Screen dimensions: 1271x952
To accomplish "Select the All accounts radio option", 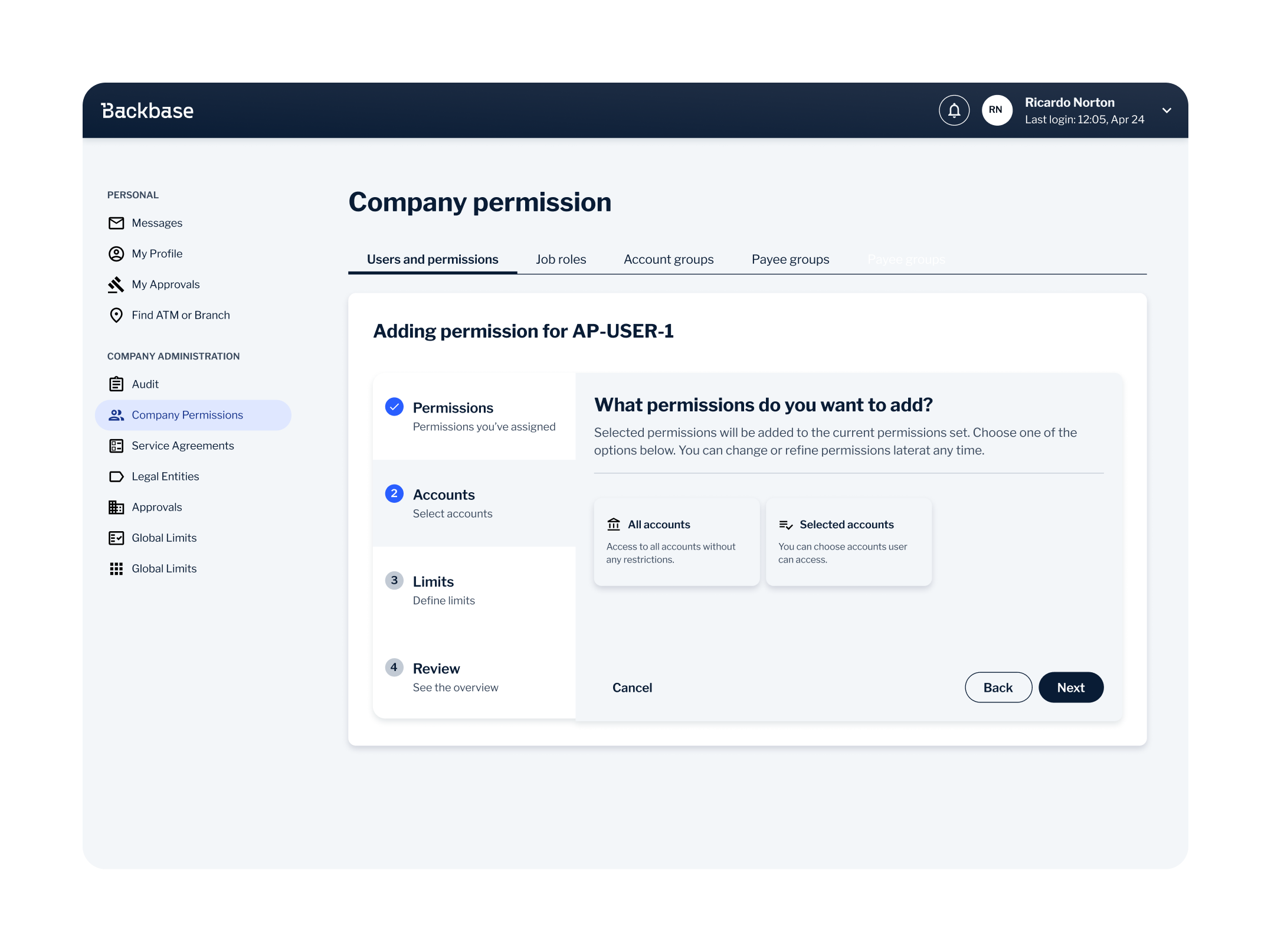I will [x=675, y=541].
